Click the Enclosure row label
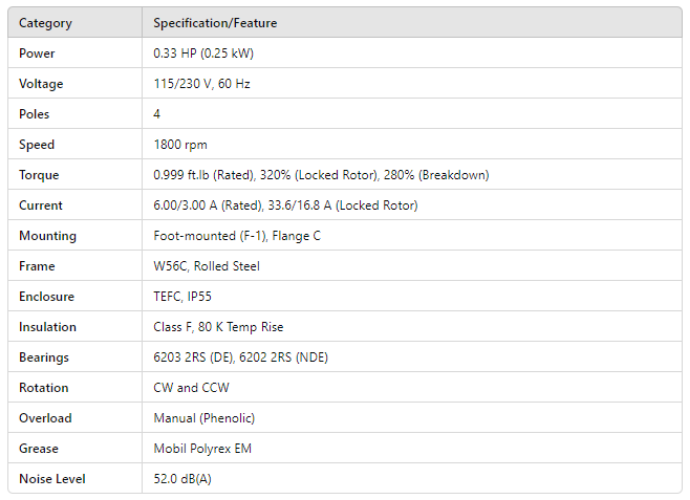This screenshot has height=500, width=690. (46, 297)
